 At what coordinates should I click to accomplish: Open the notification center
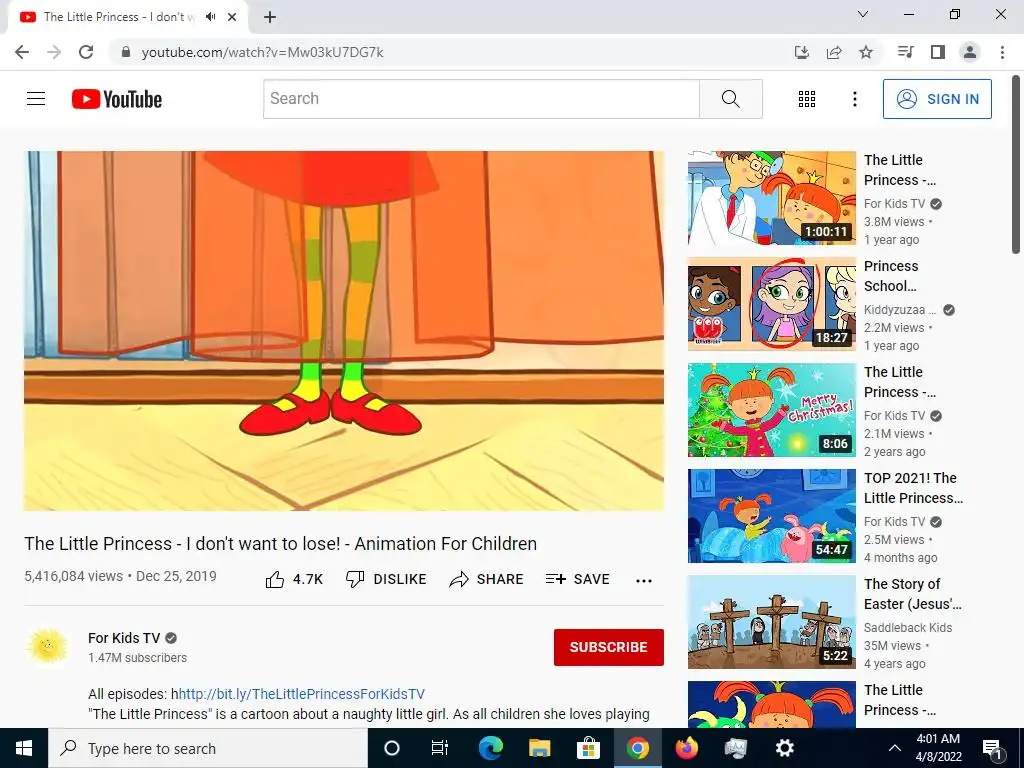click(x=993, y=748)
